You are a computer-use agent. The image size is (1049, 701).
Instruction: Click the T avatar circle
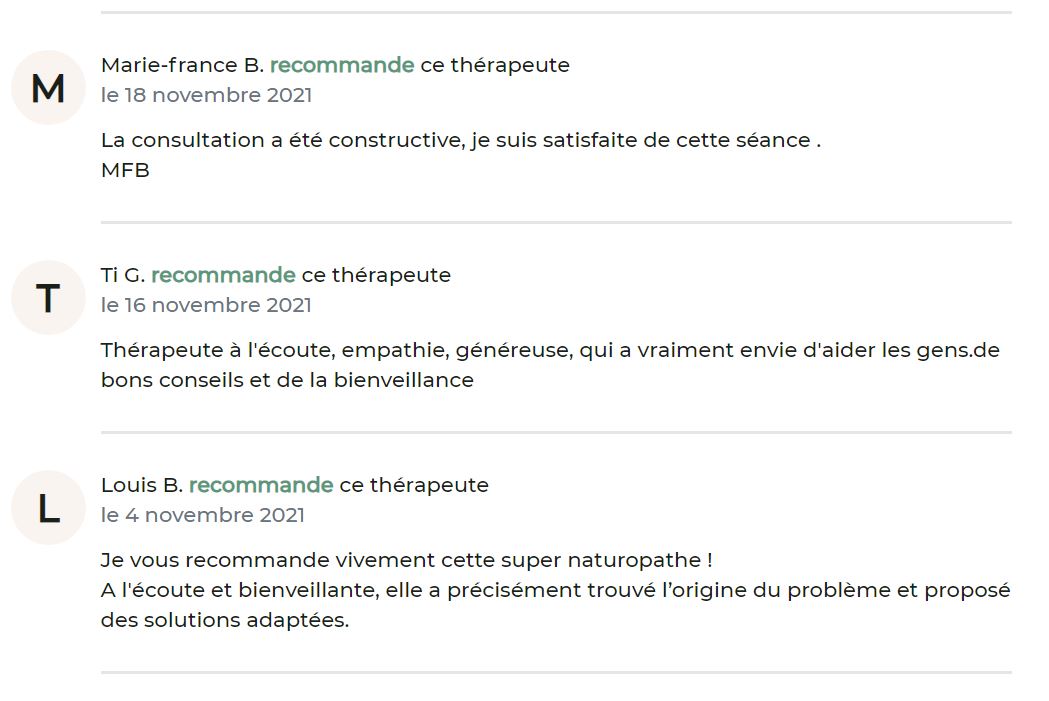coord(48,298)
